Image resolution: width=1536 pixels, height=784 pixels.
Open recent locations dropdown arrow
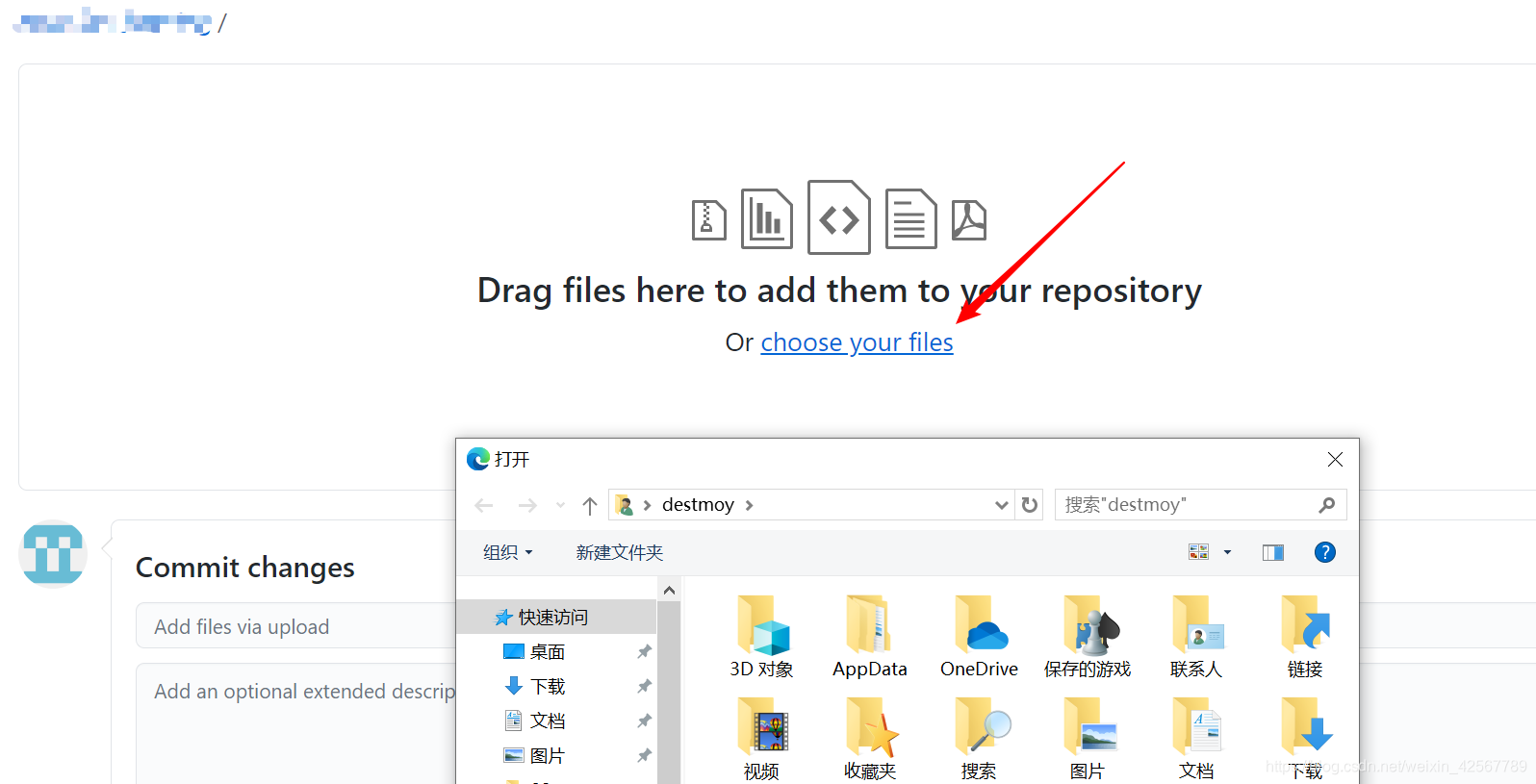click(x=560, y=505)
